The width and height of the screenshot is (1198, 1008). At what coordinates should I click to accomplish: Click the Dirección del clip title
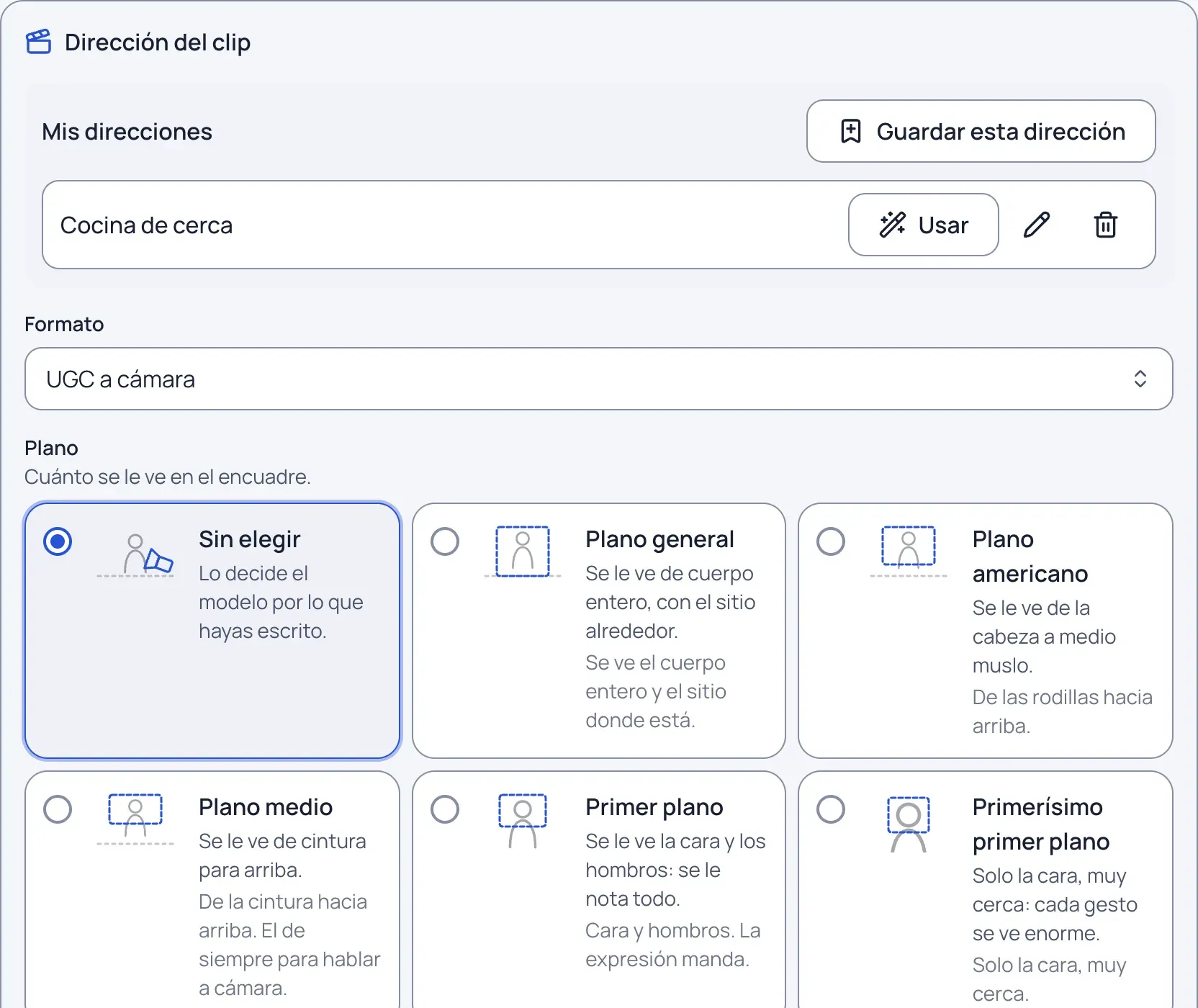coord(158,42)
